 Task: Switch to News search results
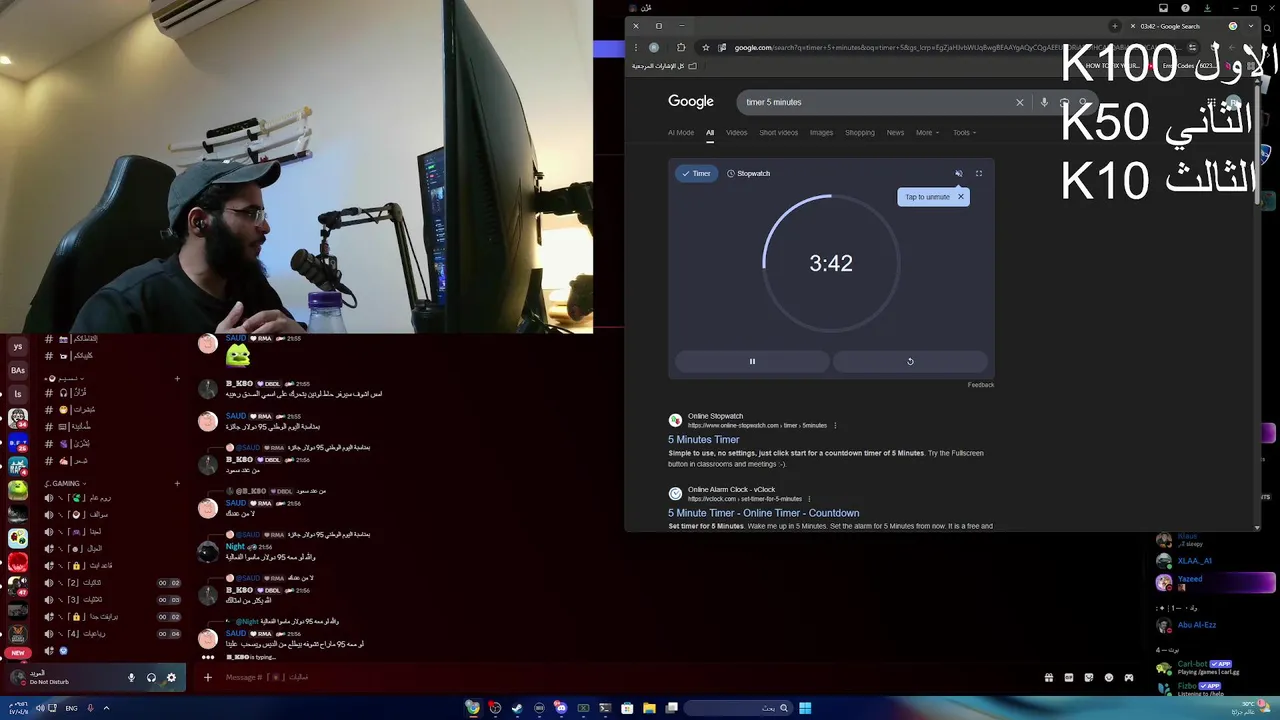click(x=895, y=133)
